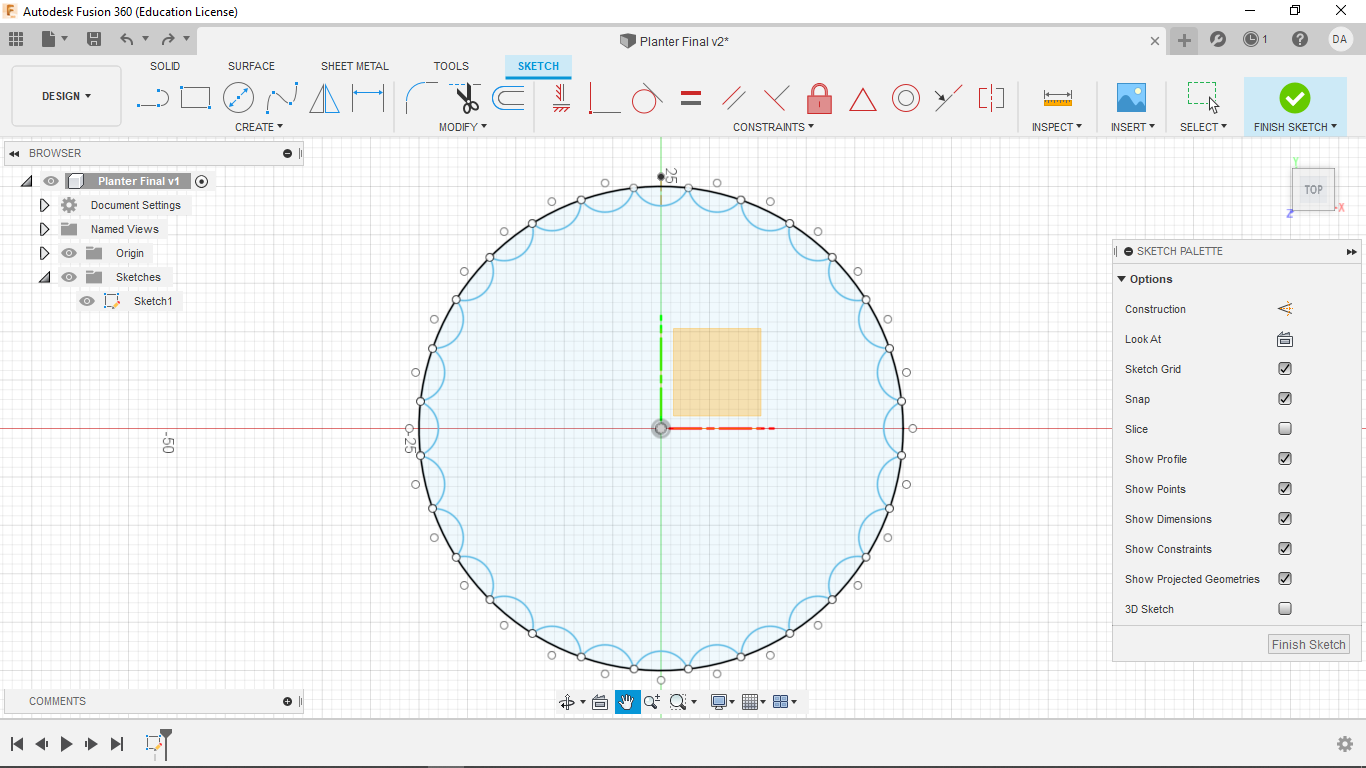Open the DESIGN workspace dropdown
The width and height of the screenshot is (1366, 768).
coord(66,96)
